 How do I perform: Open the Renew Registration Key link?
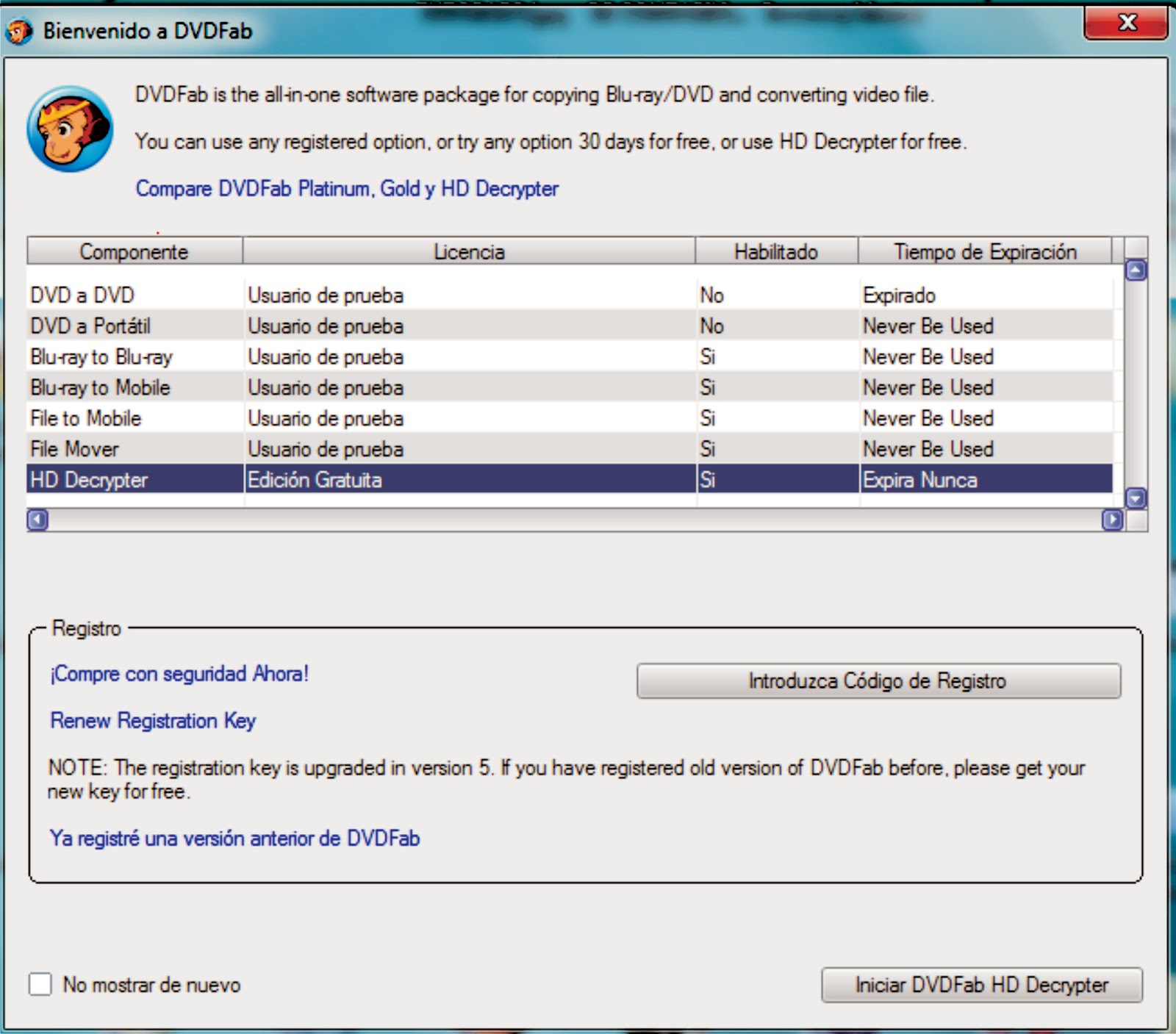[x=153, y=721]
